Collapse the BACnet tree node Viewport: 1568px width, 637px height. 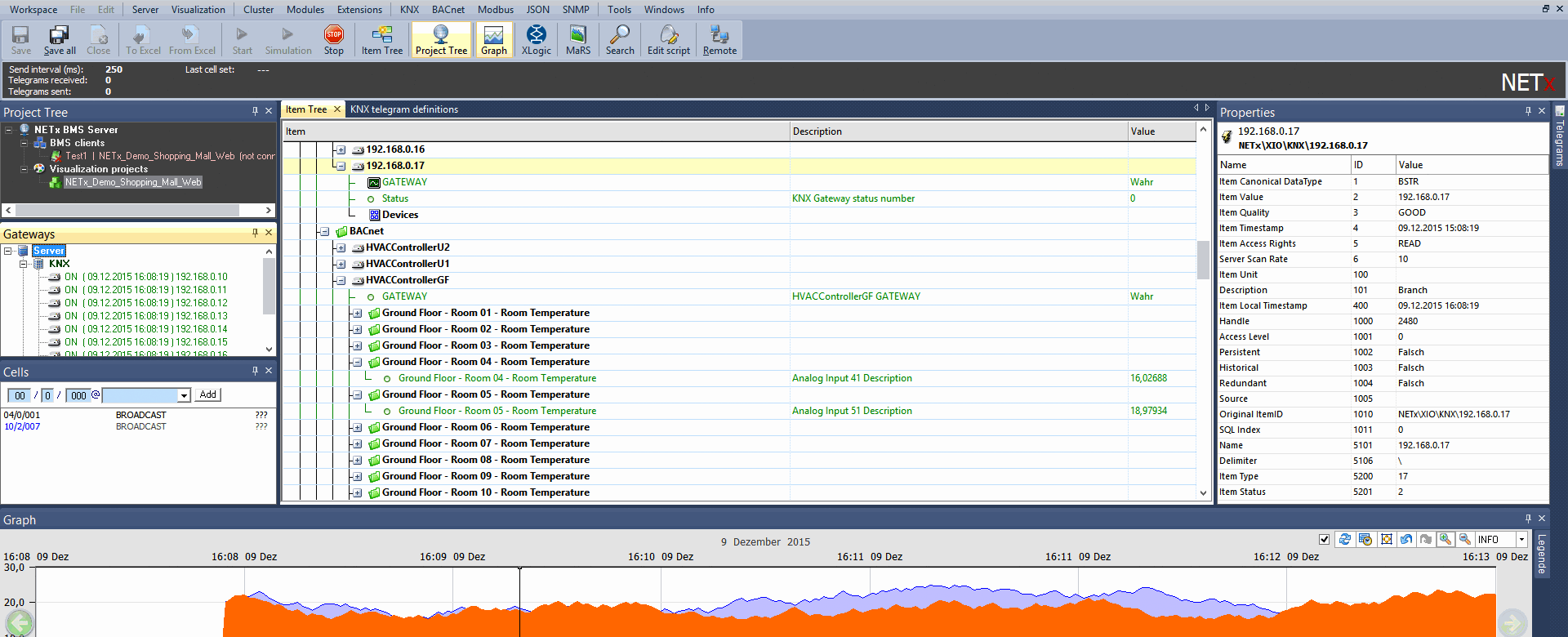tap(325, 231)
